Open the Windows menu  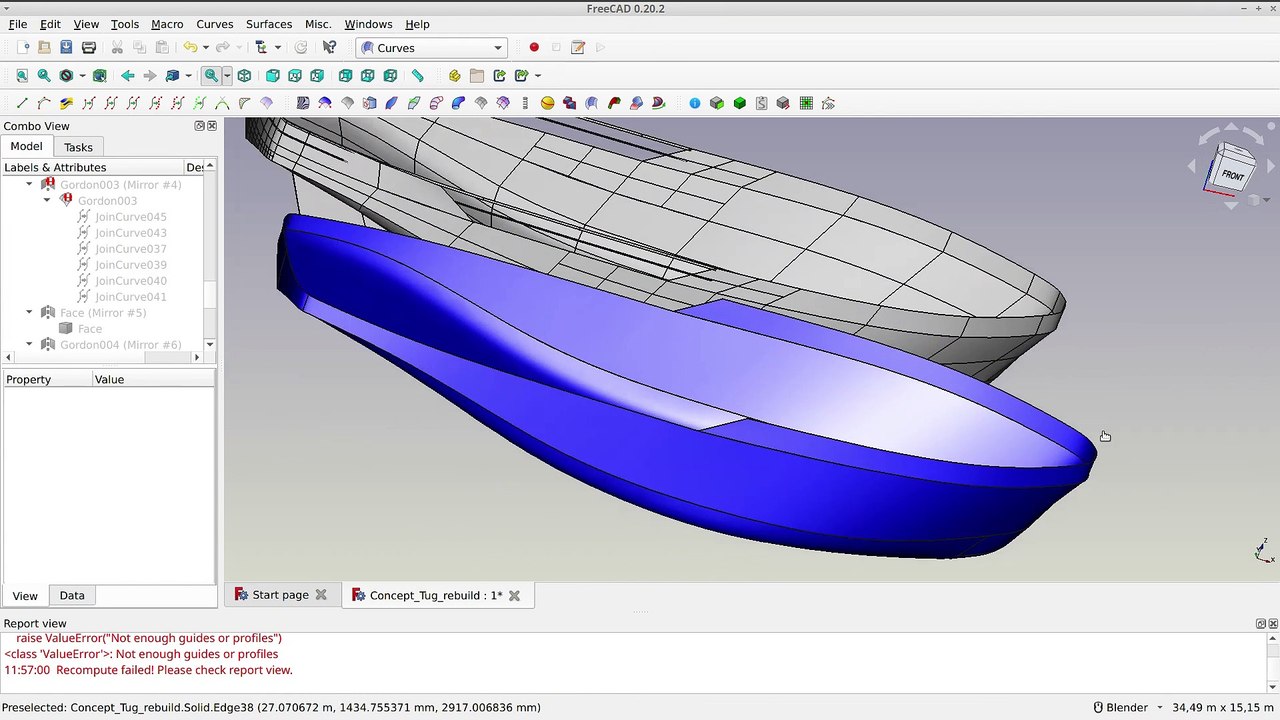coord(368,24)
